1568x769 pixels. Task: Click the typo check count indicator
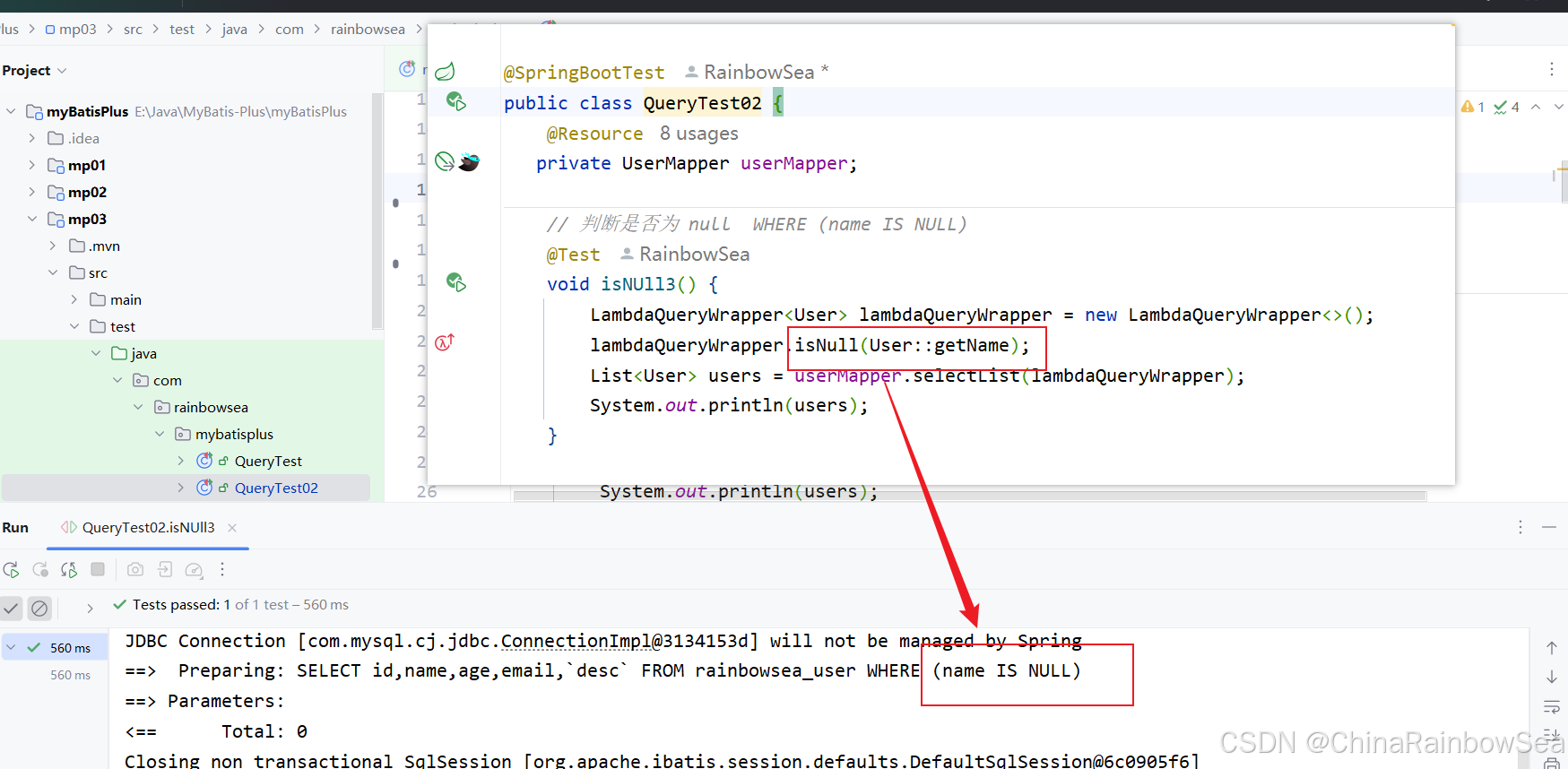(x=1506, y=107)
